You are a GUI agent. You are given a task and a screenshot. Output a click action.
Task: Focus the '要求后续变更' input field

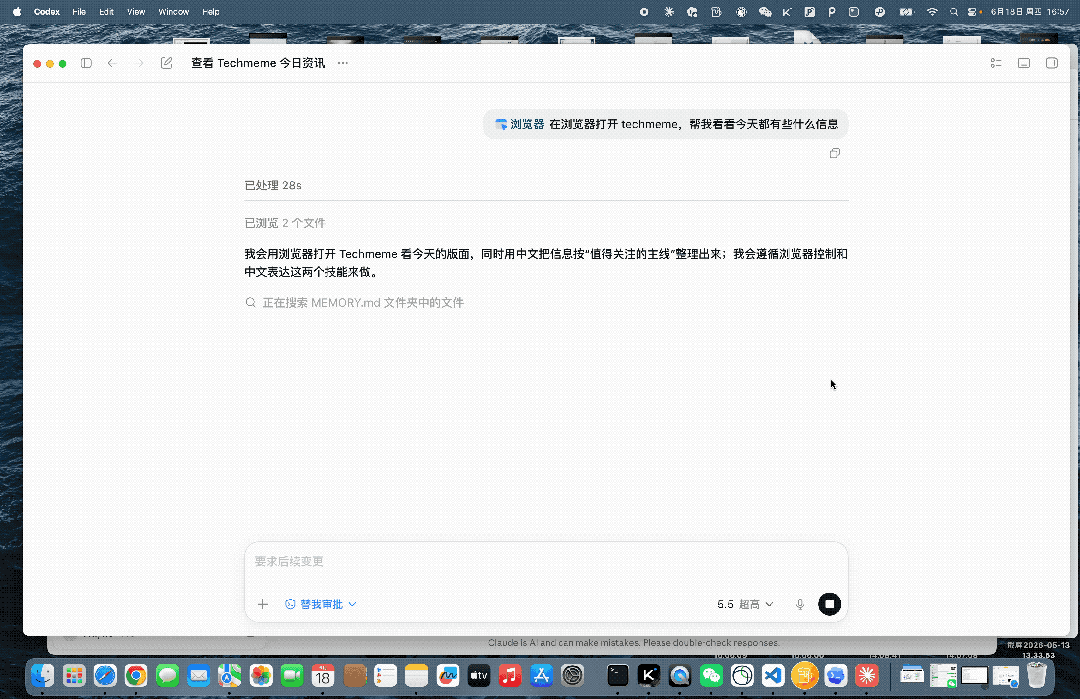click(546, 561)
